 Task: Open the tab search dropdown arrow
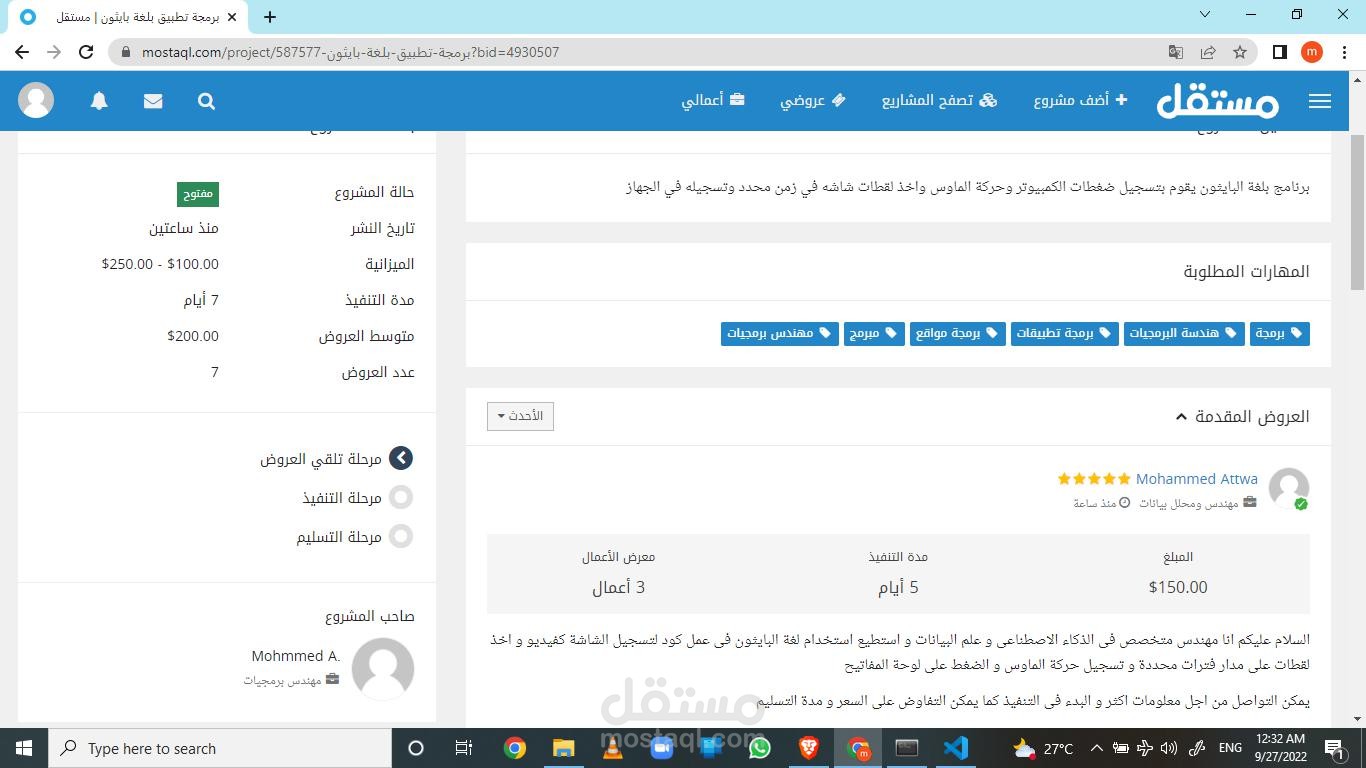[x=1205, y=14]
